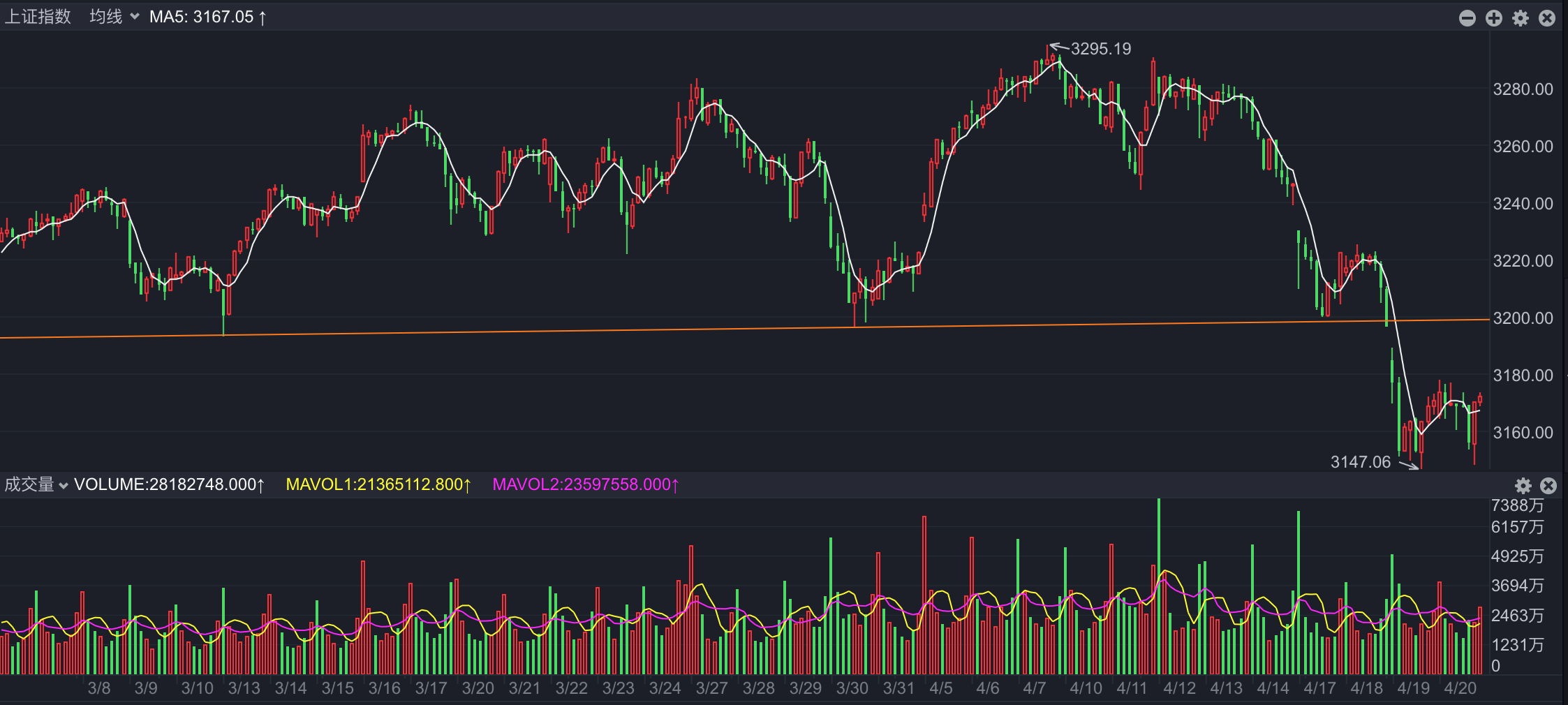Click the 3/20 date on time axis

click(x=478, y=688)
